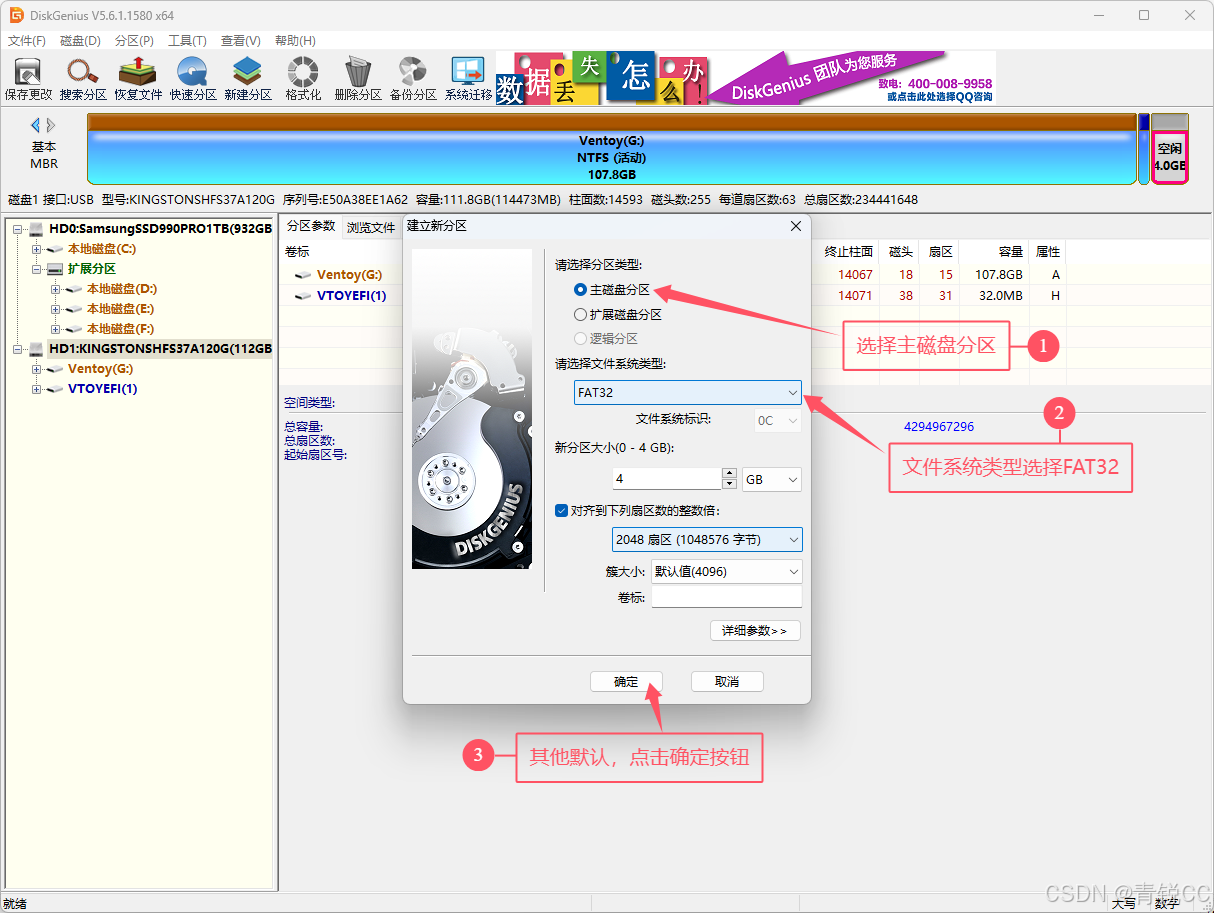The height and width of the screenshot is (913, 1214).
Task: Open the 工具(T) menu
Action: click(187, 41)
